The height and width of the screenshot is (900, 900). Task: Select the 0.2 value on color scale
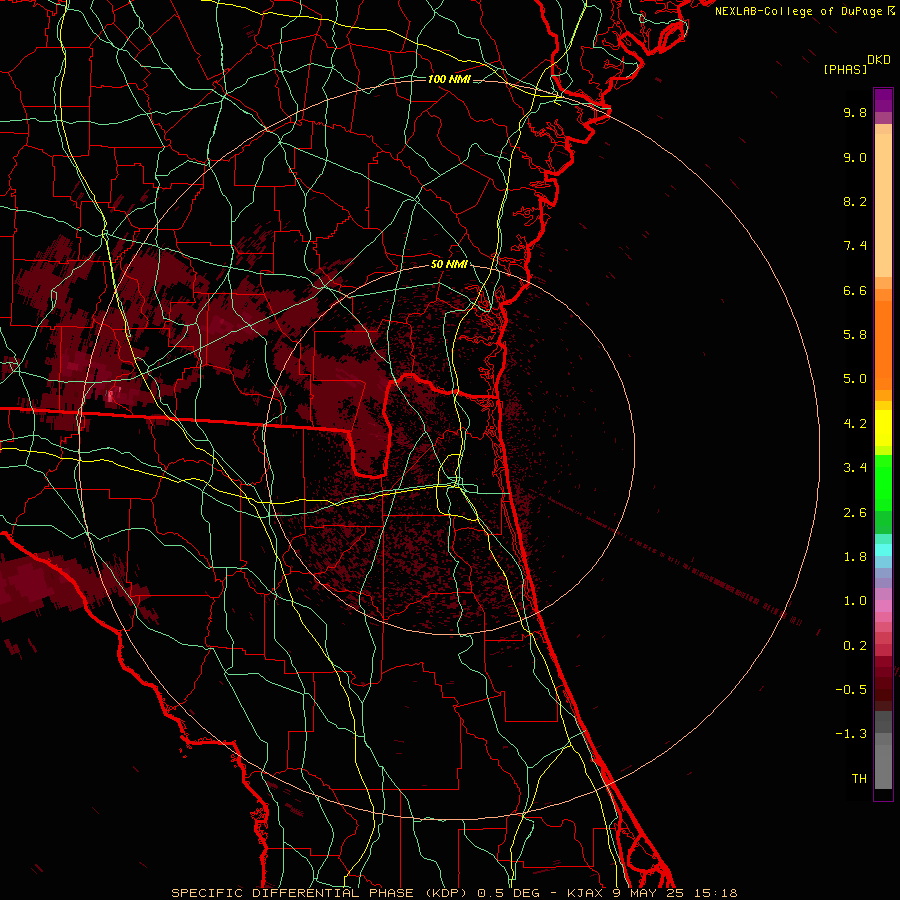coord(855,646)
